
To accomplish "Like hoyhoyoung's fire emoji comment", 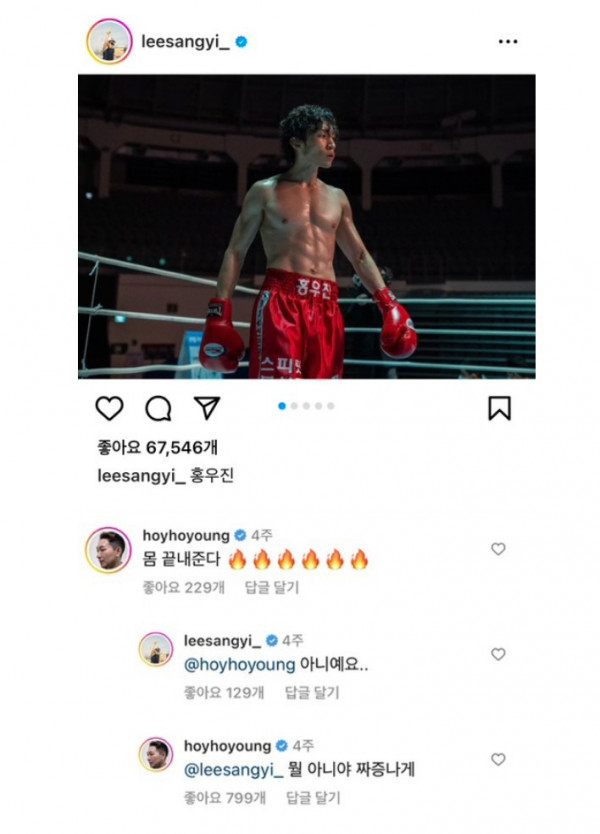I will click(498, 549).
